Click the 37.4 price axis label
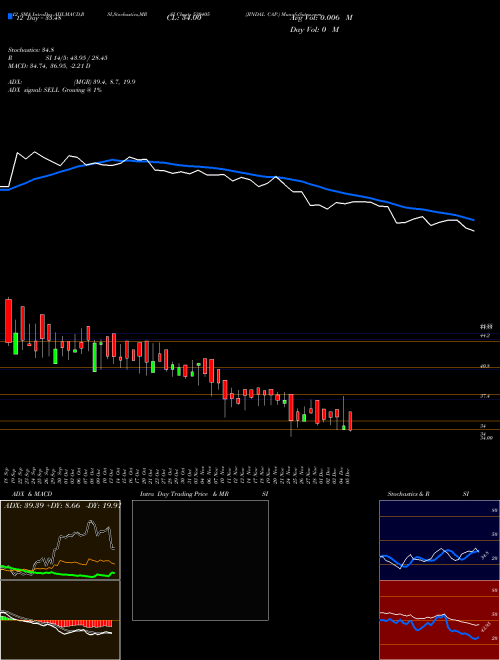Screen dimensions: 500x660 [485, 396]
